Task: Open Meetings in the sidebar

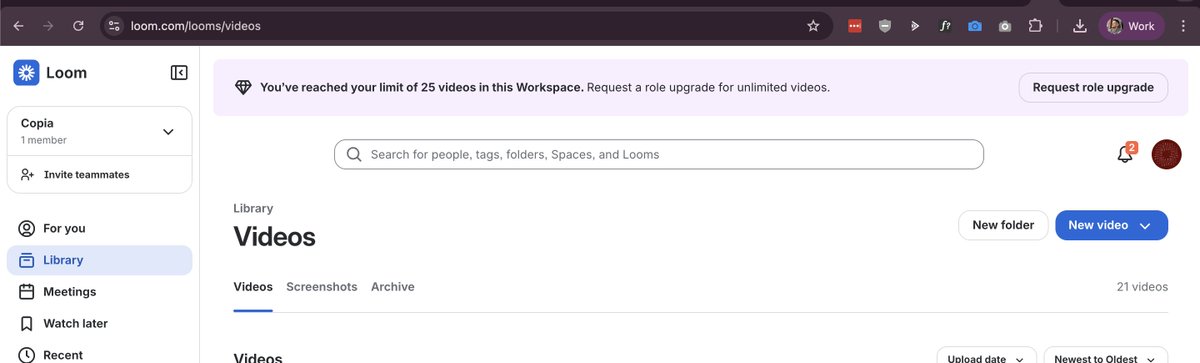Action: click(99, 292)
